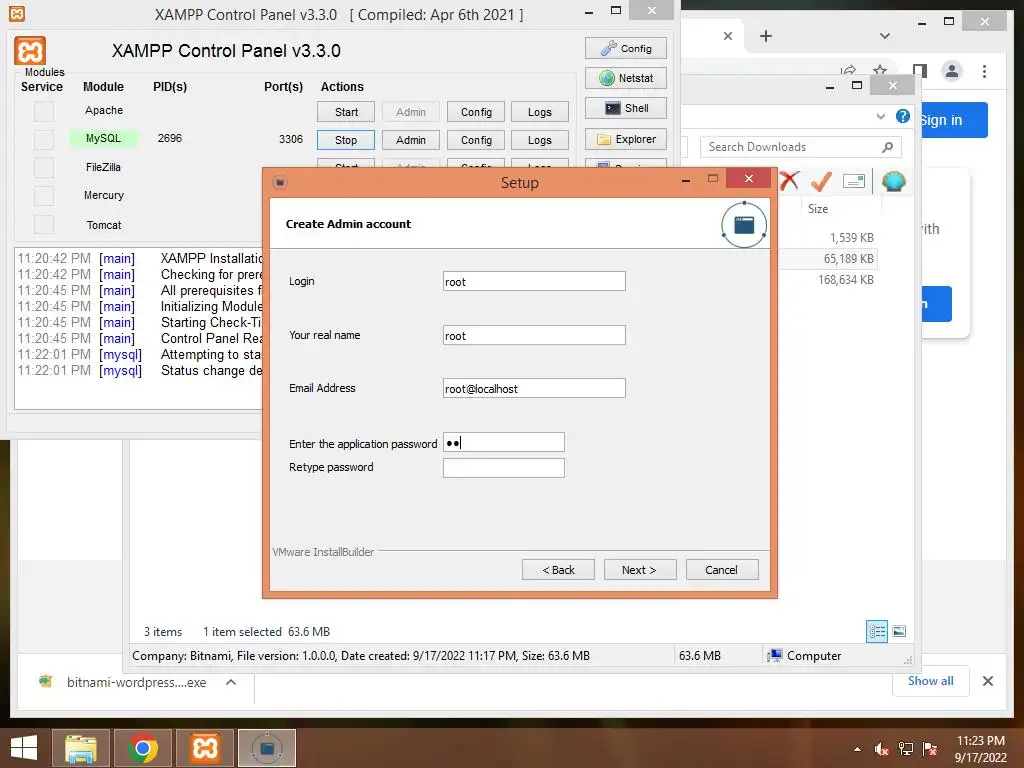
Task: Toggle MySQL service checkbox
Action: pos(44,140)
